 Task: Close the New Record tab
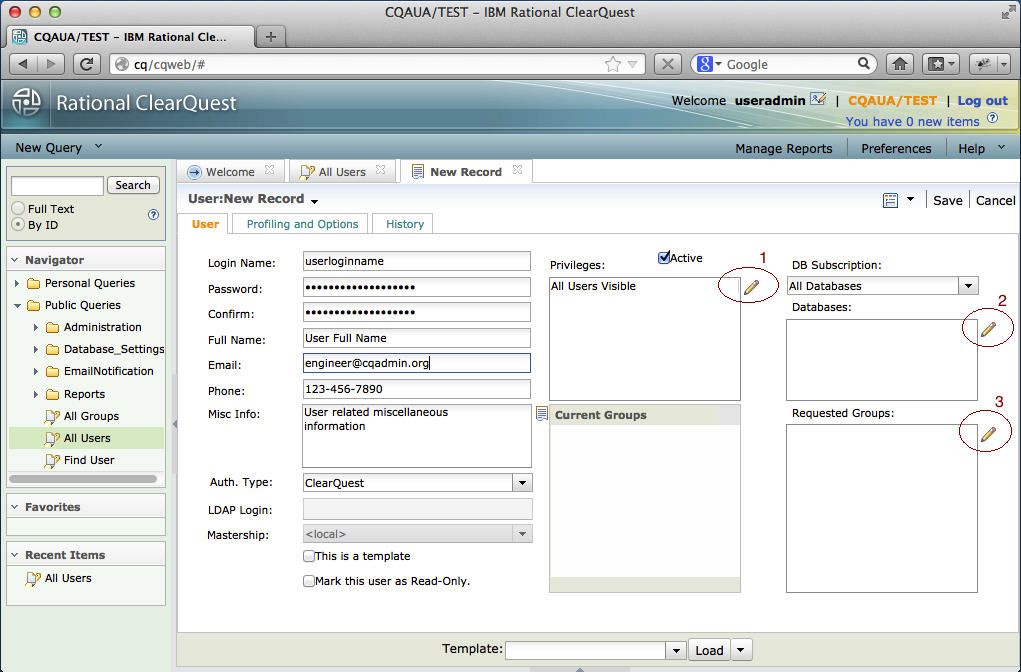coord(518,170)
